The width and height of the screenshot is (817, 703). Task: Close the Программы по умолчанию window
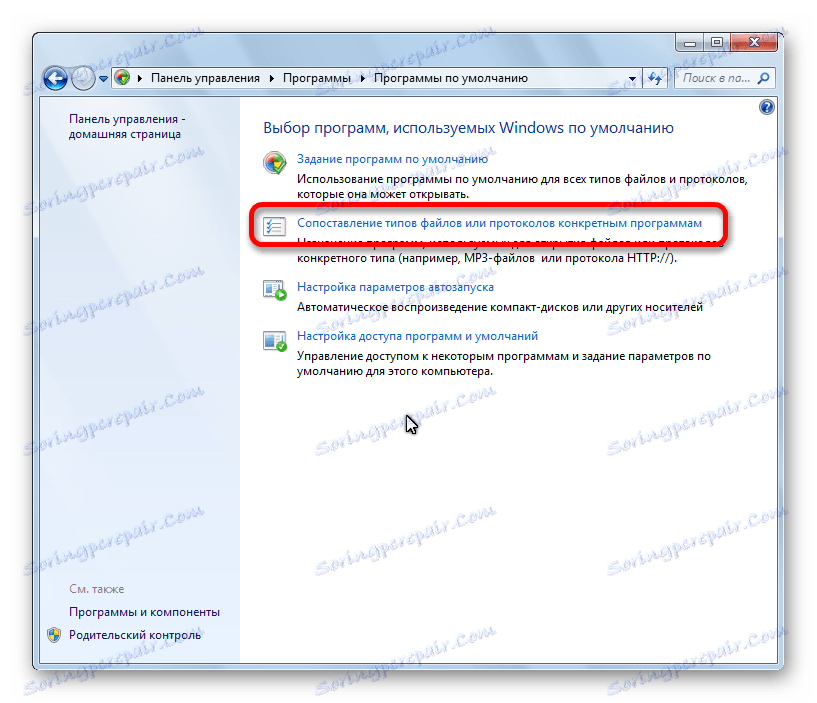754,43
